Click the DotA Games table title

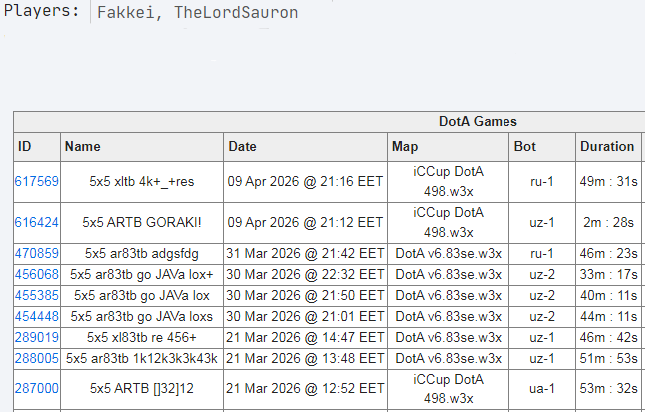478,122
